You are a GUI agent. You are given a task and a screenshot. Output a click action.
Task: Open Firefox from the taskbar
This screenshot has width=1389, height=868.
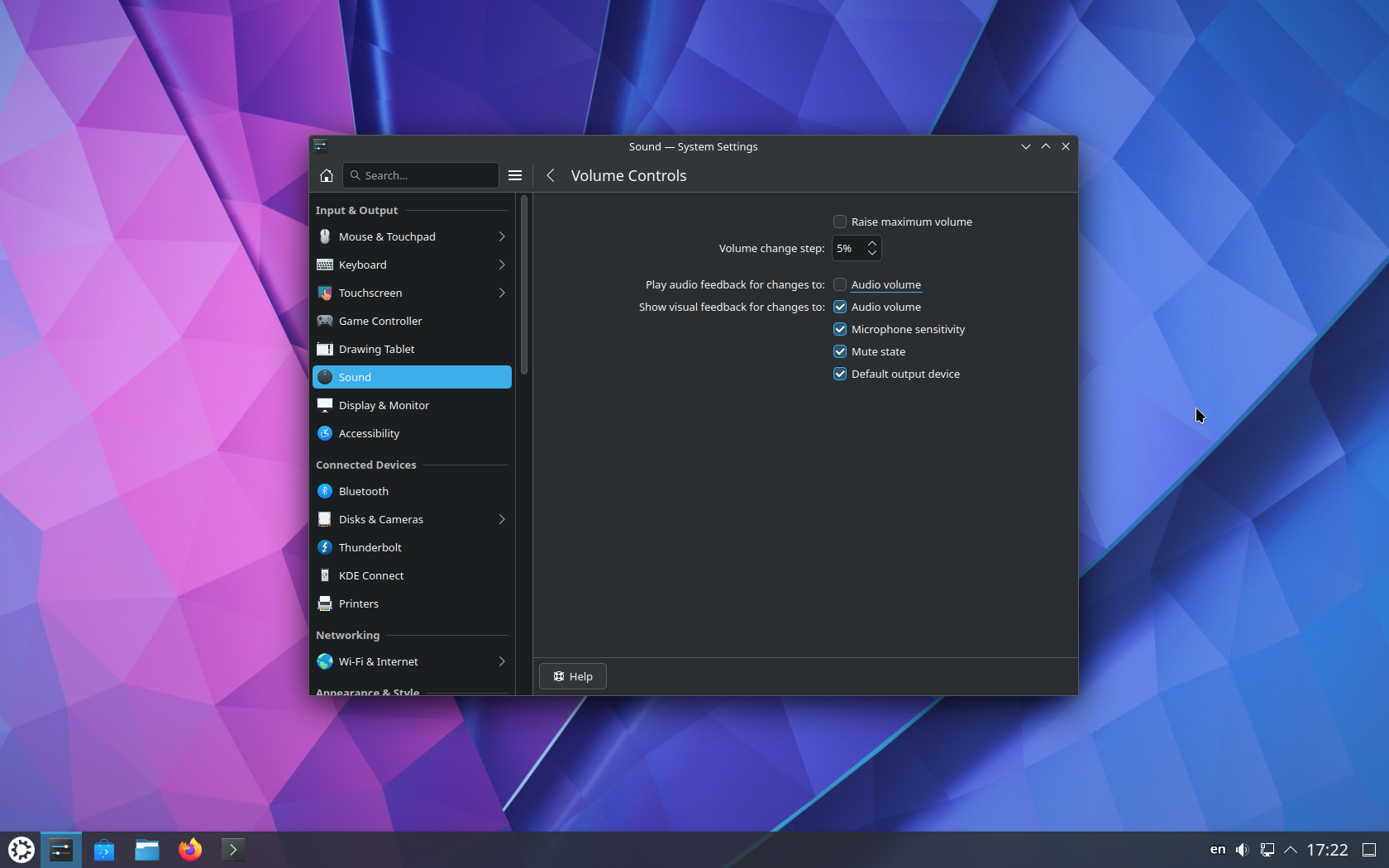pos(190,850)
